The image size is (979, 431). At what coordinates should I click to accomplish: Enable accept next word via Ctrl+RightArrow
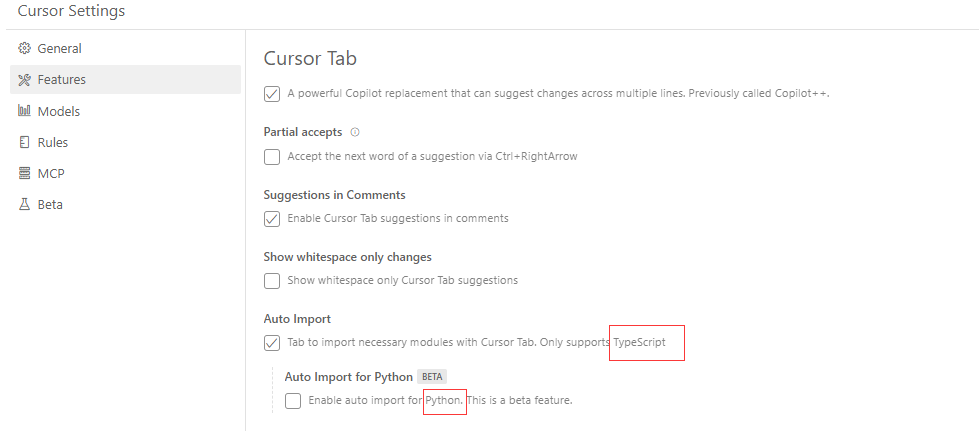(x=272, y=157)
